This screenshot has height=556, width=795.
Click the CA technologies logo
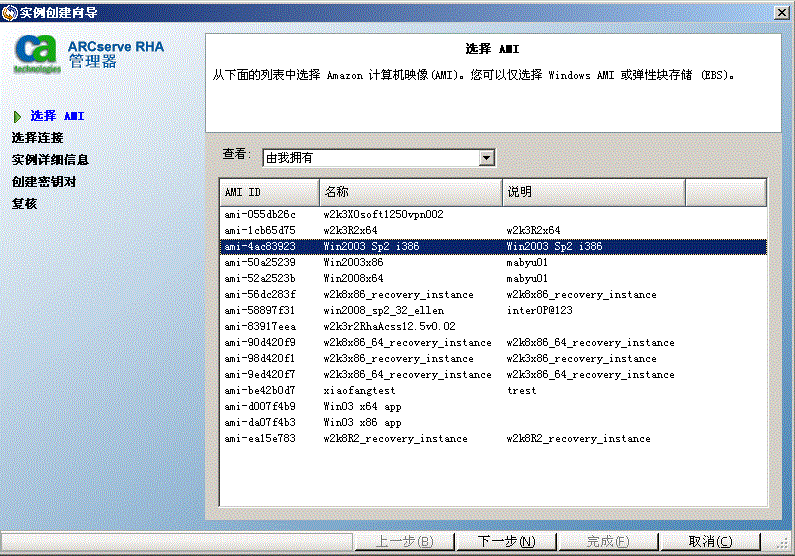37,54
